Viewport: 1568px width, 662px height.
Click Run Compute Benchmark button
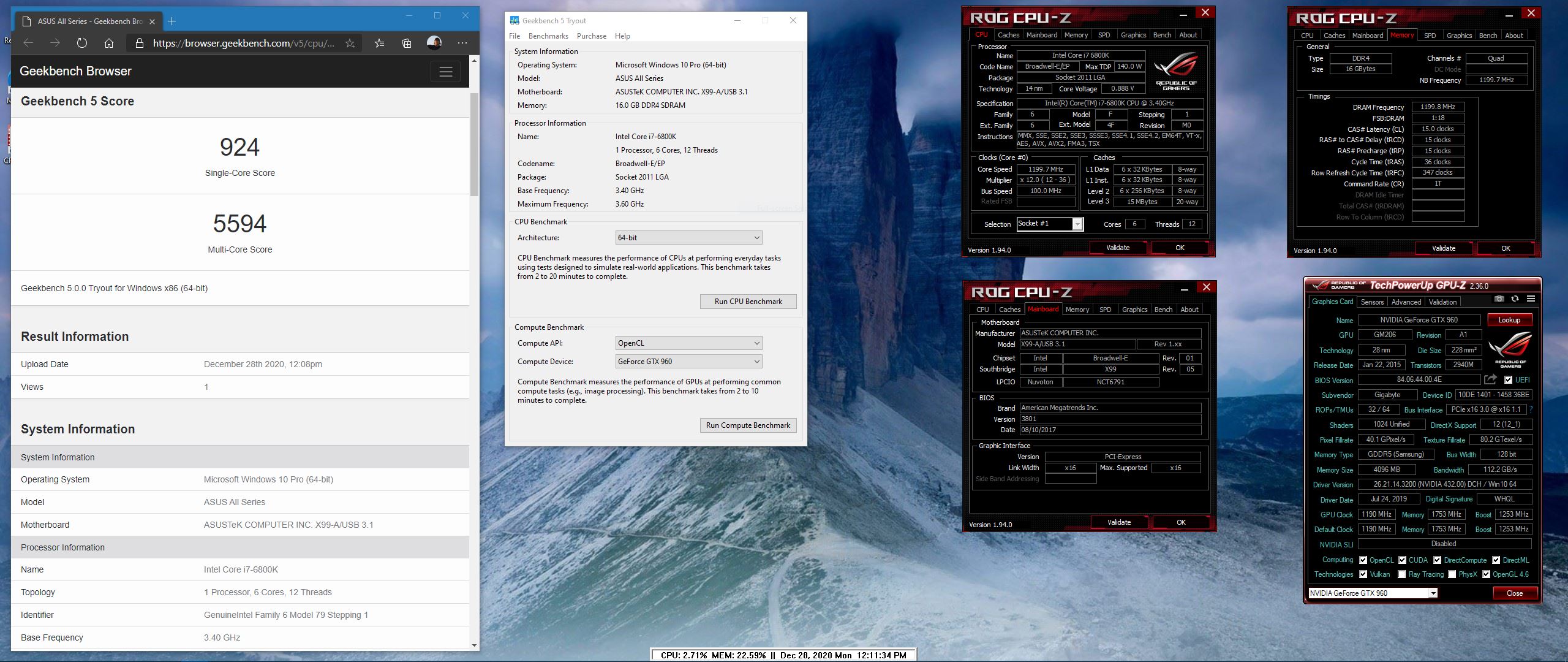pyautogui.click(x=748, y=425)
